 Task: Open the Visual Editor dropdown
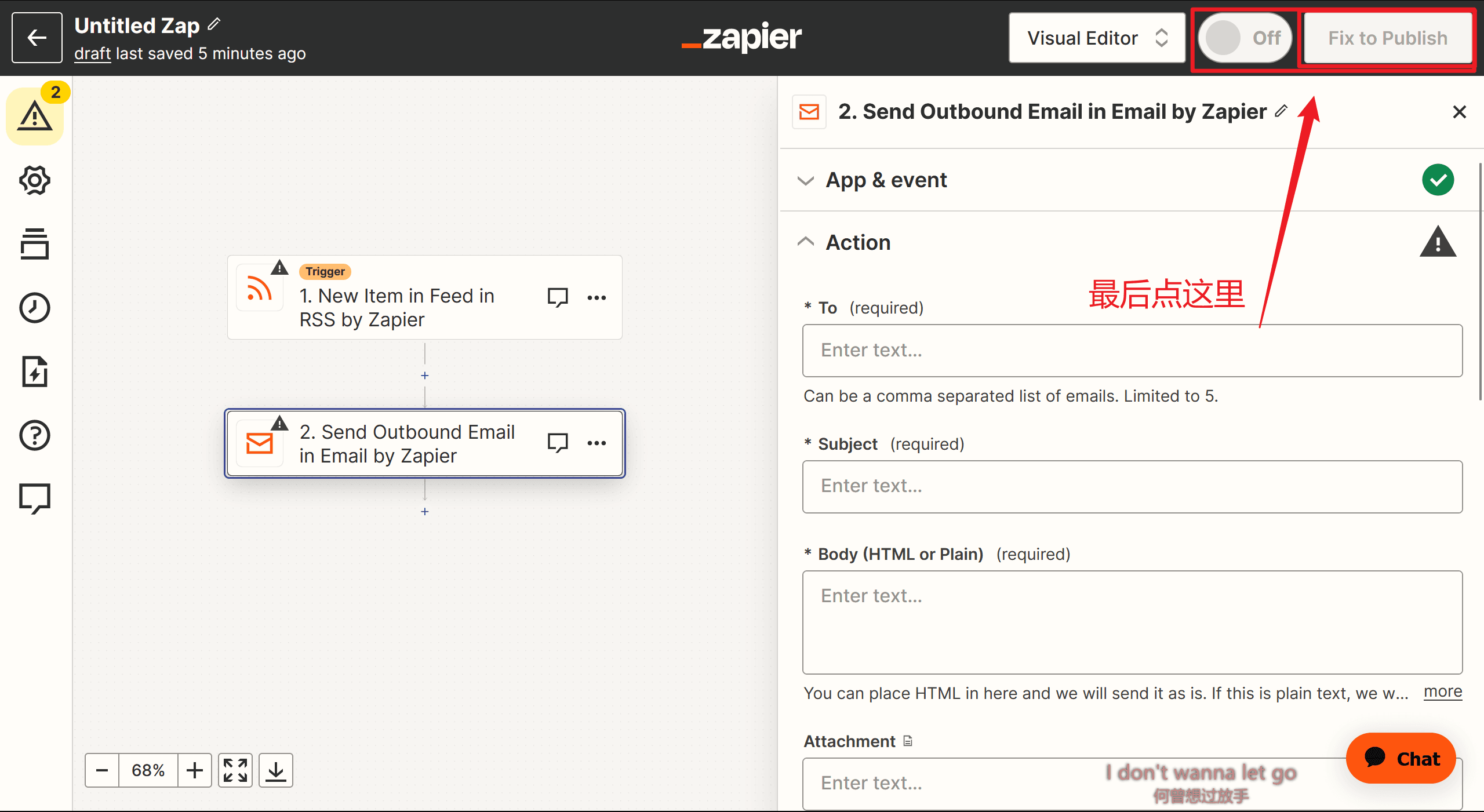tap(1097, 38)
